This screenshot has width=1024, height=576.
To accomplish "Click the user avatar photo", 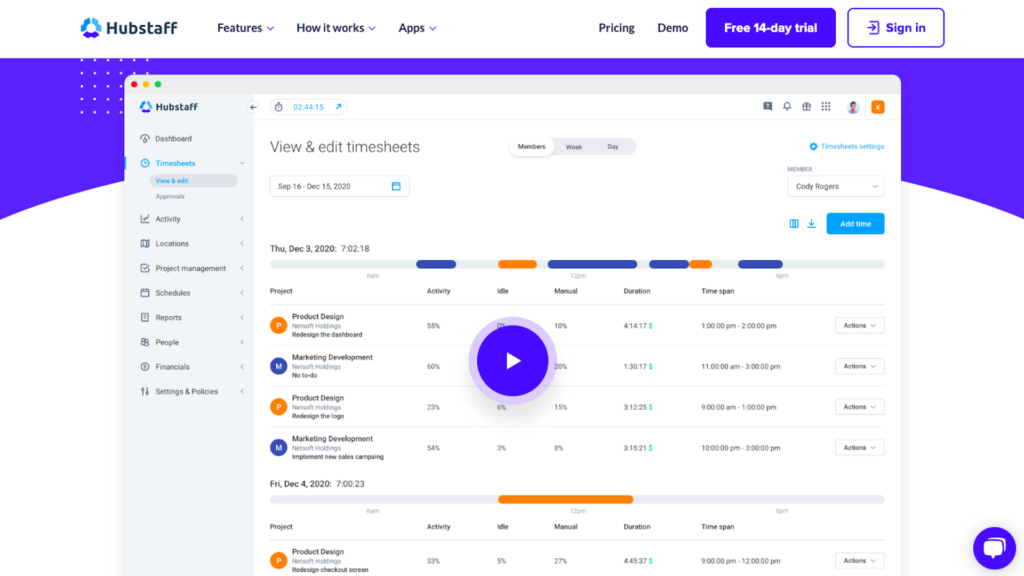I will coord(853,107).
